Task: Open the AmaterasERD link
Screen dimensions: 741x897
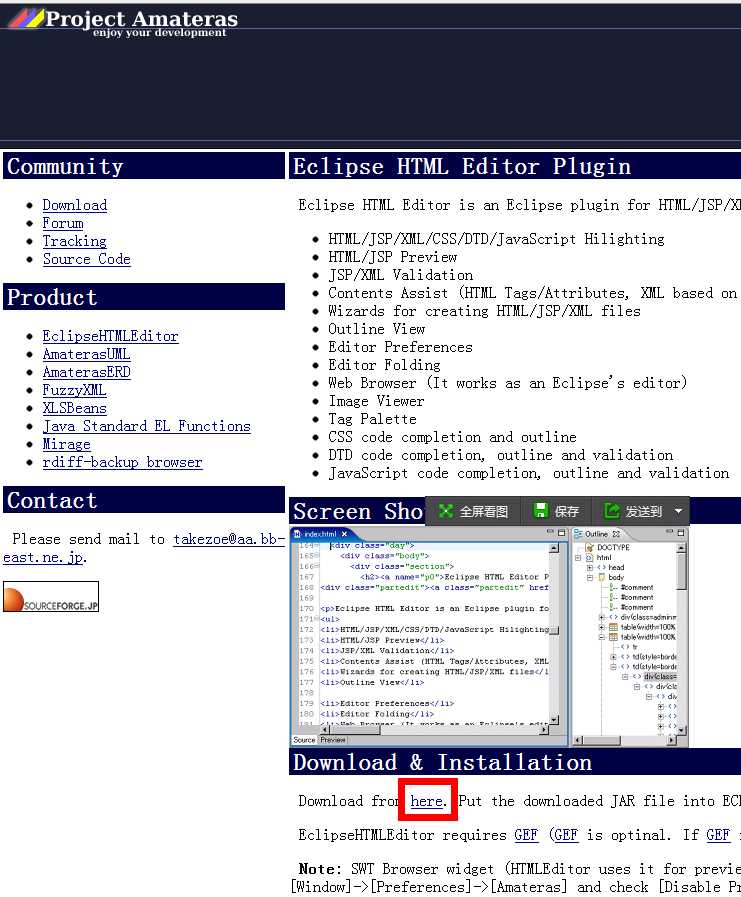Action: click(86, 372)
